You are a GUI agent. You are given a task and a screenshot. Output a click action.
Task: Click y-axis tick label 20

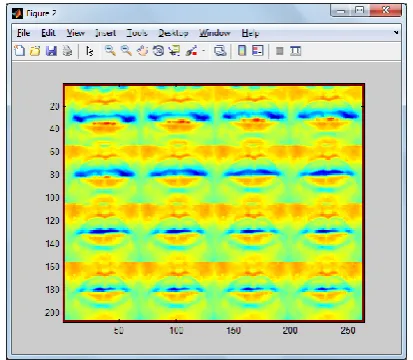tap(55, 106)
